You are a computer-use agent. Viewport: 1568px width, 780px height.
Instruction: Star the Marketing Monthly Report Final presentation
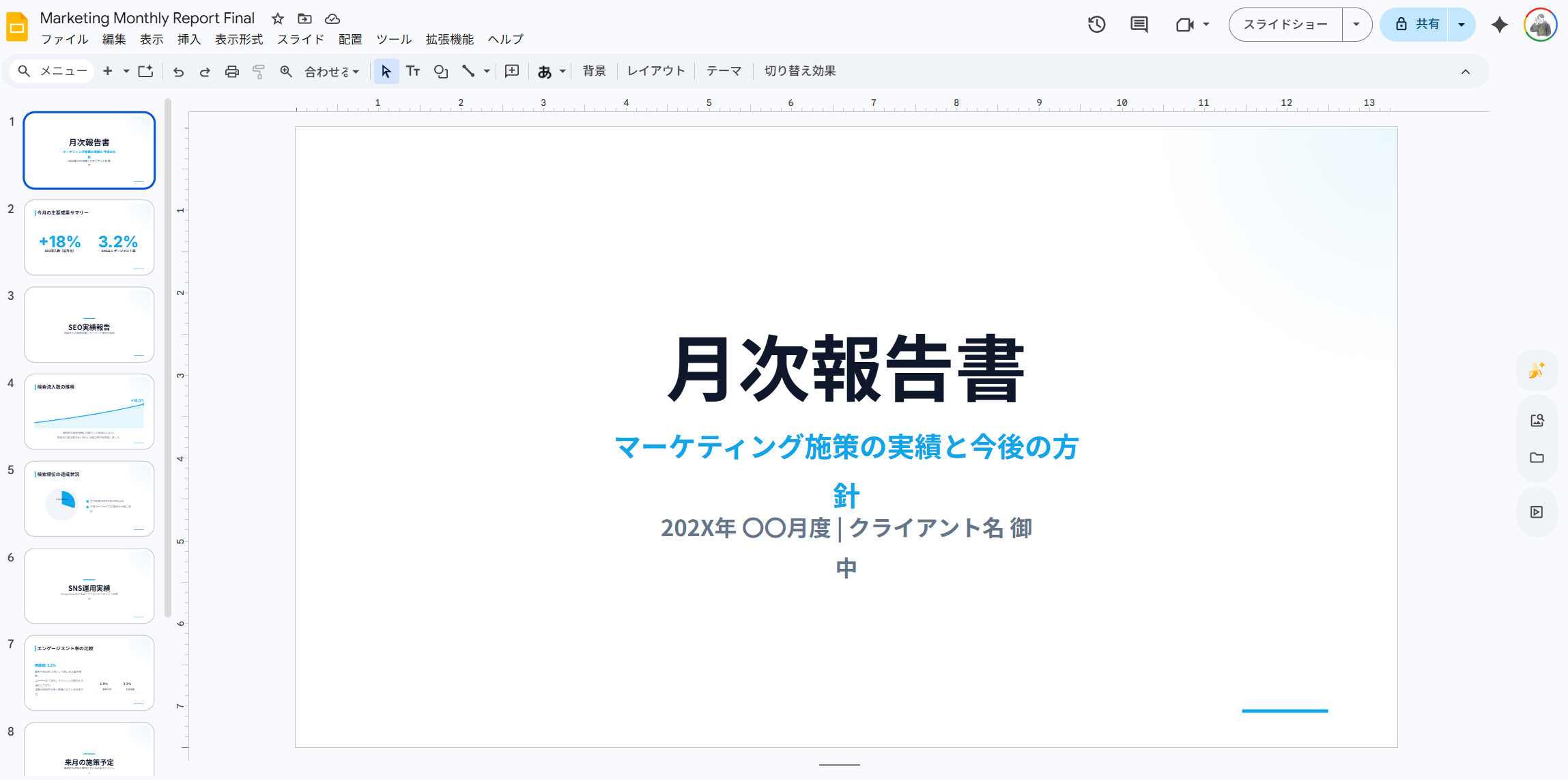click(x=277, y=18)
